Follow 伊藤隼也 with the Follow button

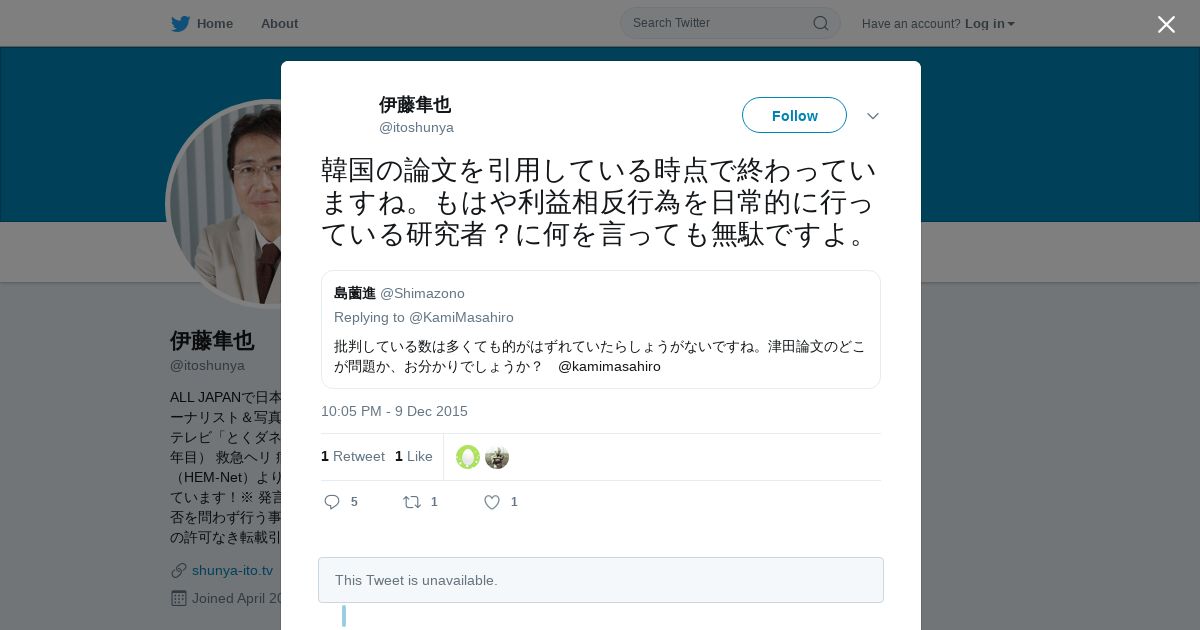coord(794,115)
